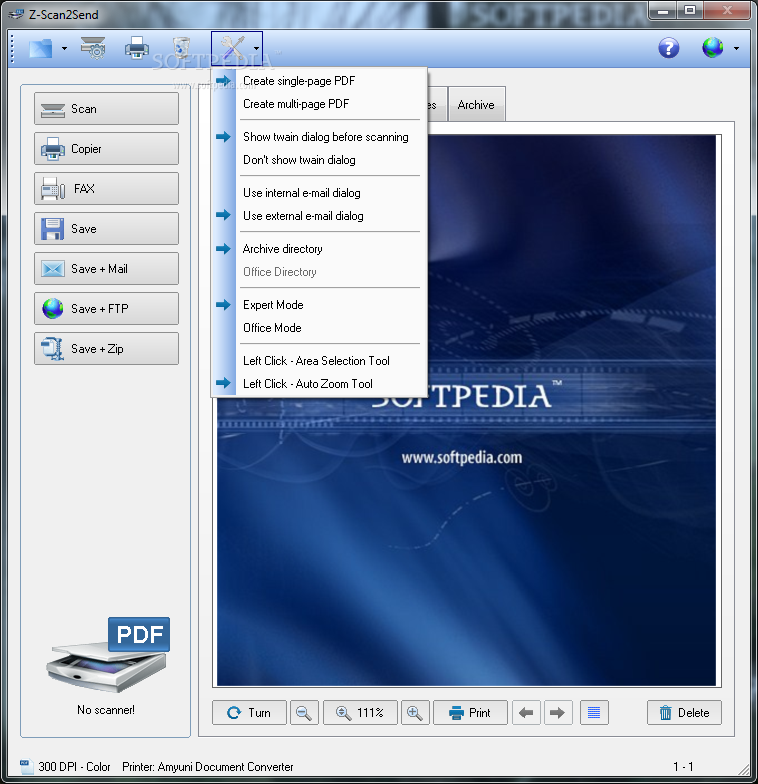
Task: Open scanner settings gear icon
Action: tap(93, 48)
